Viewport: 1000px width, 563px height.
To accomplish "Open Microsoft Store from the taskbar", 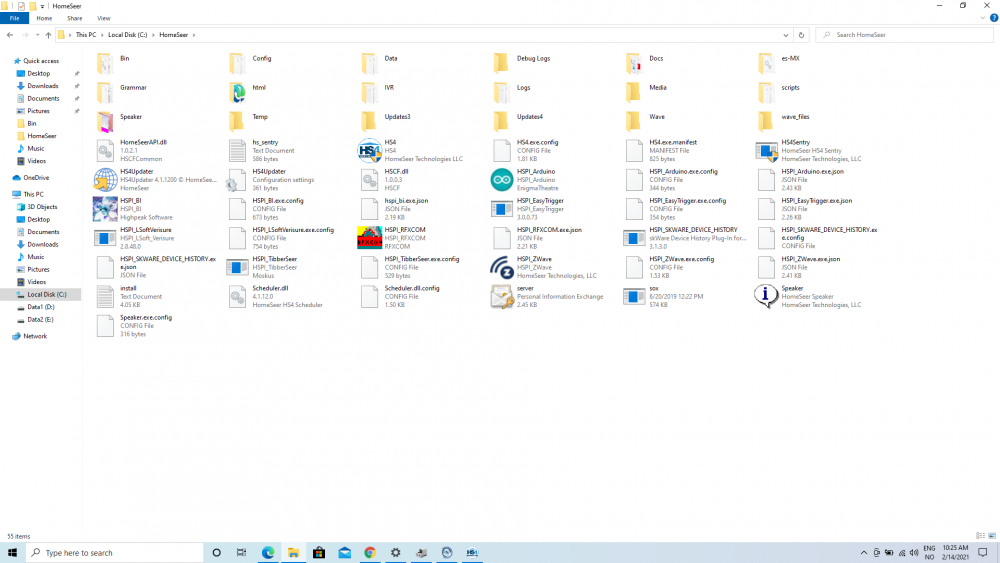I will [319, 553].
